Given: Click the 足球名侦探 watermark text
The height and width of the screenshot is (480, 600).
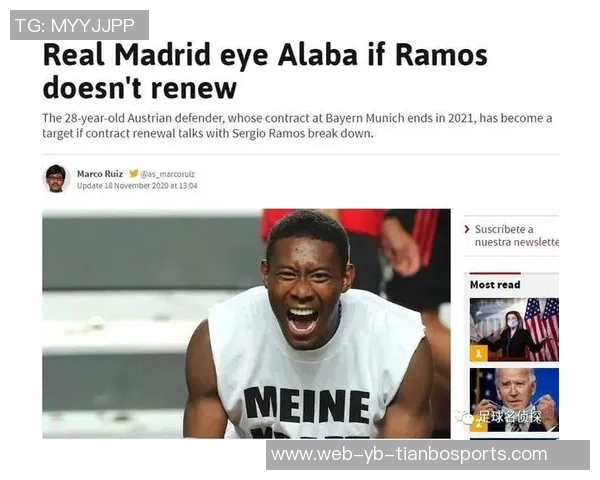Looking at the screenshot, I should [x=509, y=417].
